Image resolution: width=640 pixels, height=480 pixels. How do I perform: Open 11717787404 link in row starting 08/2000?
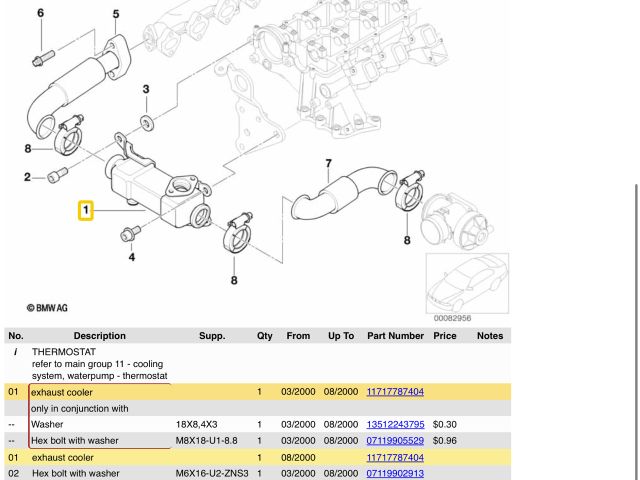point(395,457)
